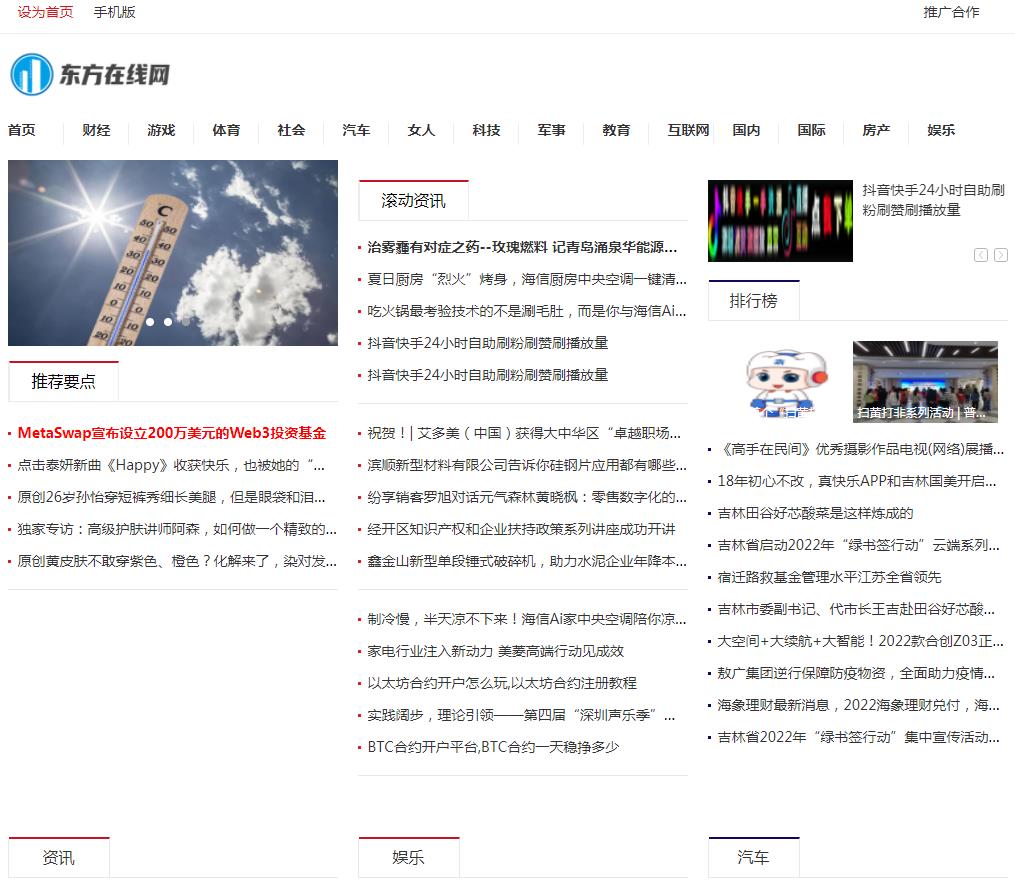Open the red MetaSwap Web3 投资基金 headline
1015x881 pixels.
(171, 433)
